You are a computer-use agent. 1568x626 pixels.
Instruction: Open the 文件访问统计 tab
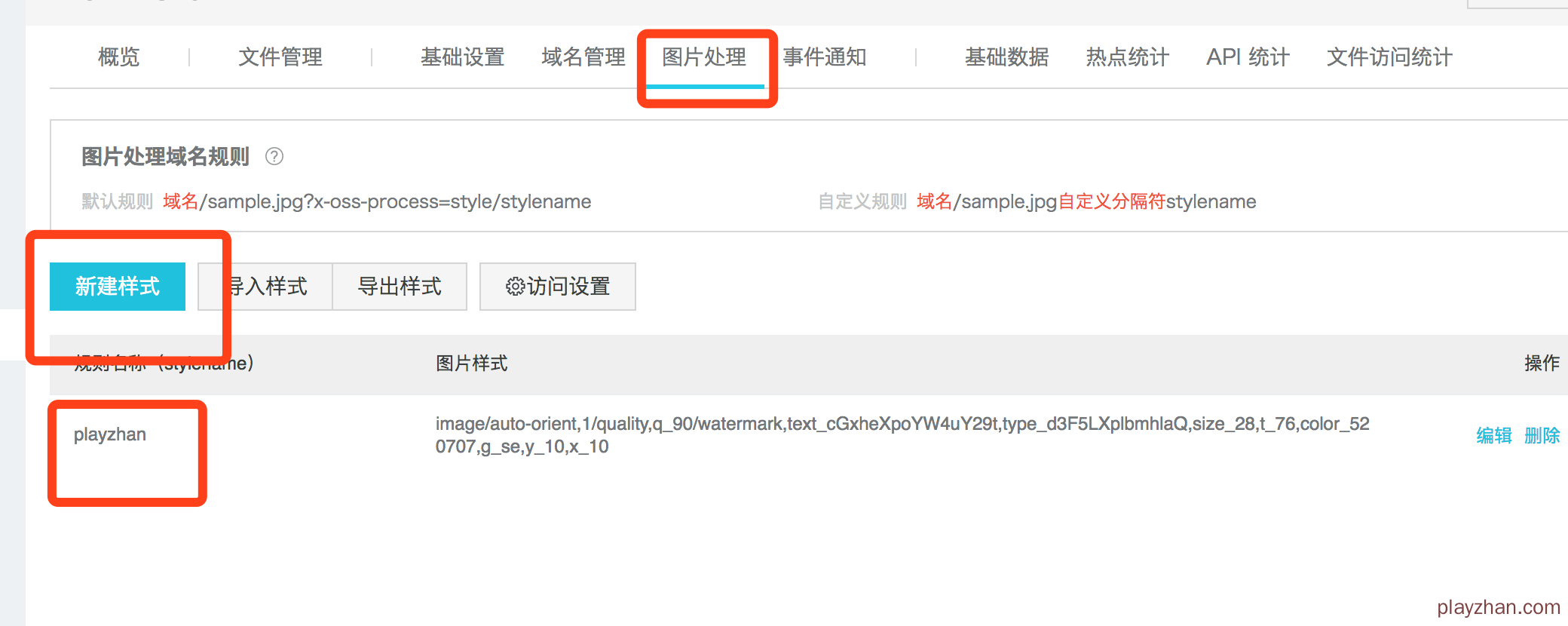click(1389, 57)
